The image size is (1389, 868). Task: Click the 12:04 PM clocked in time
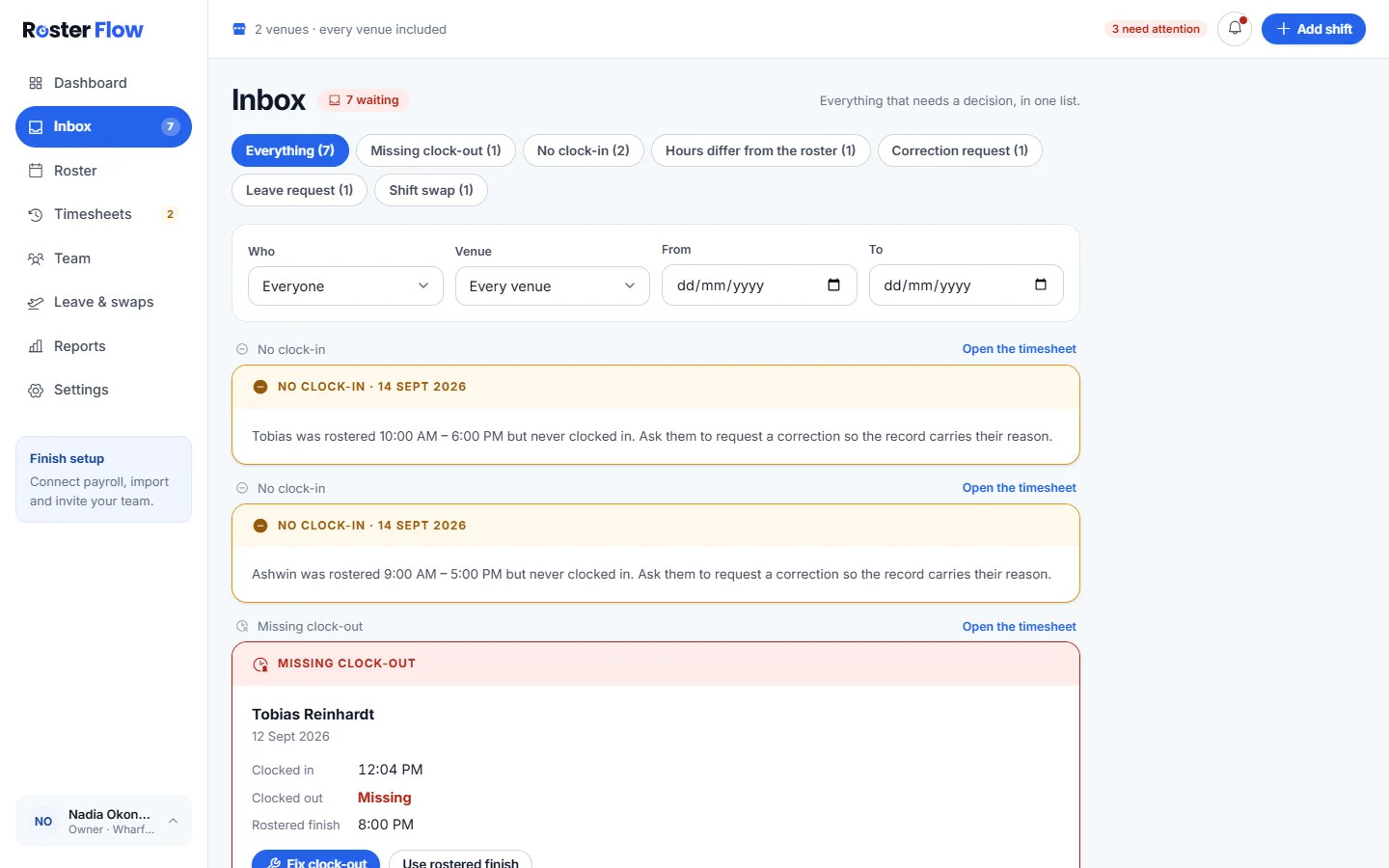point(391,770)
